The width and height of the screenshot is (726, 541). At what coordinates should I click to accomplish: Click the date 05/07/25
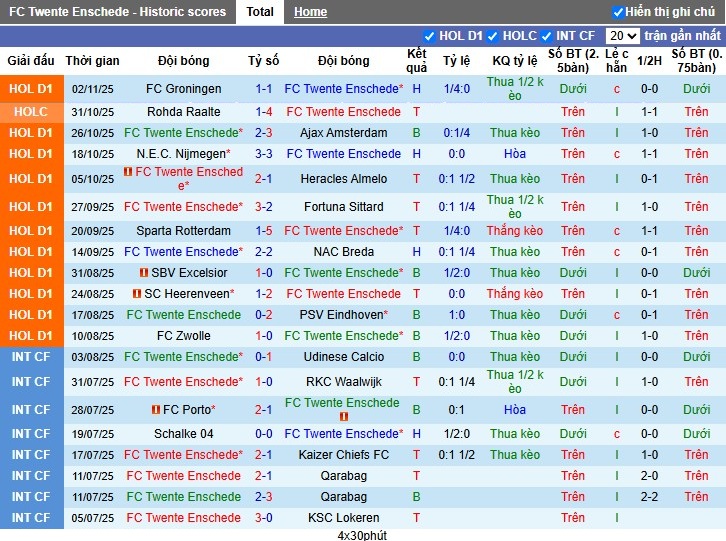[x=93, y=518]
